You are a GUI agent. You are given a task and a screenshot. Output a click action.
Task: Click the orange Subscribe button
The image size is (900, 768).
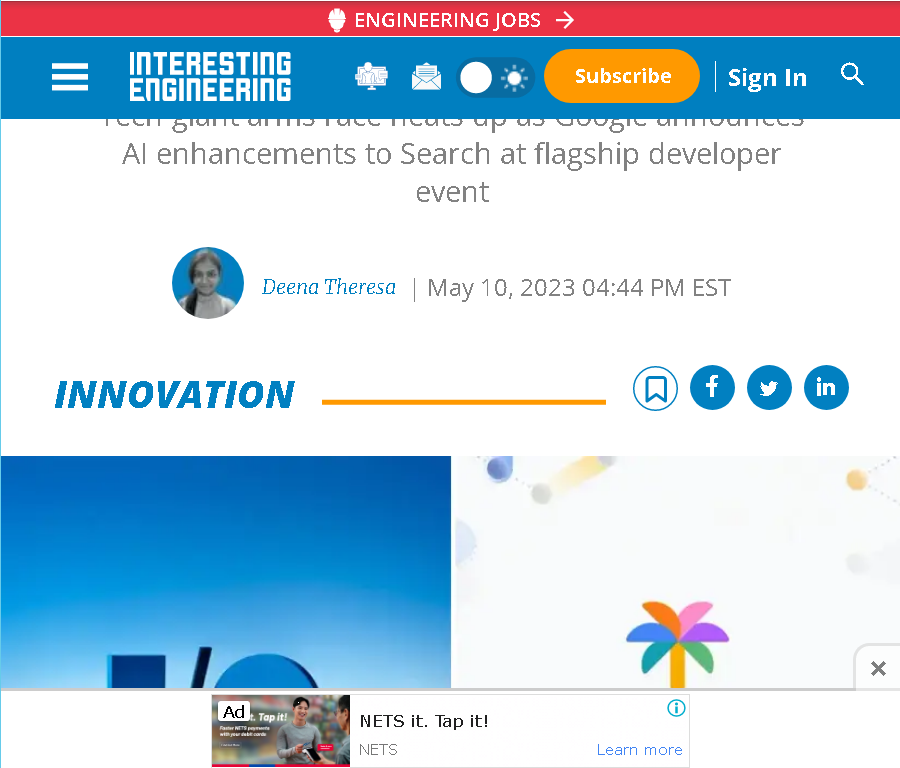[x=622, y=76]
